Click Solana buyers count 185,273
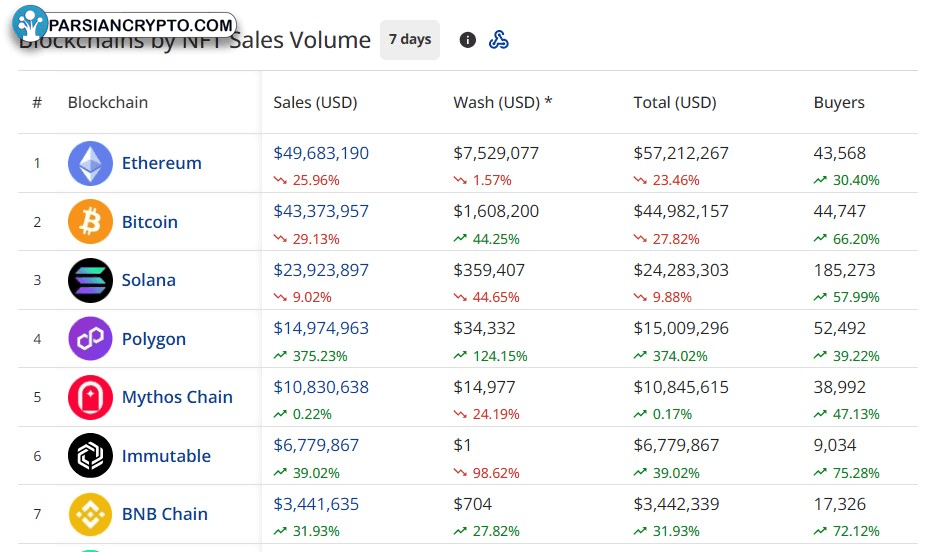The width and height of the screenshot is (925, 552). pos(844,270)
